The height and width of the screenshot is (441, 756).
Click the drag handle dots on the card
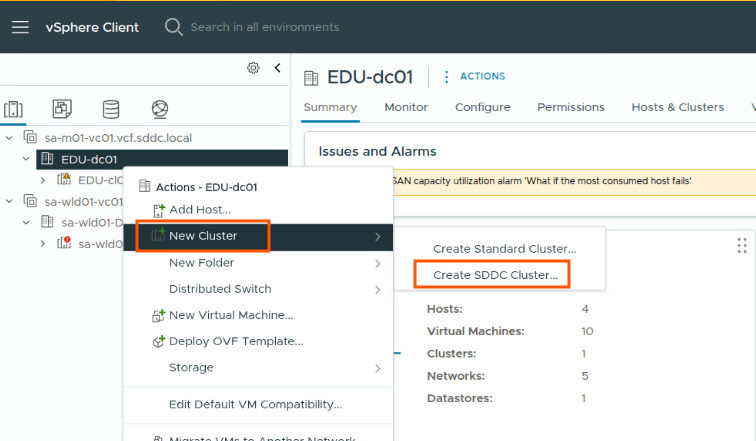pos(741,245)
